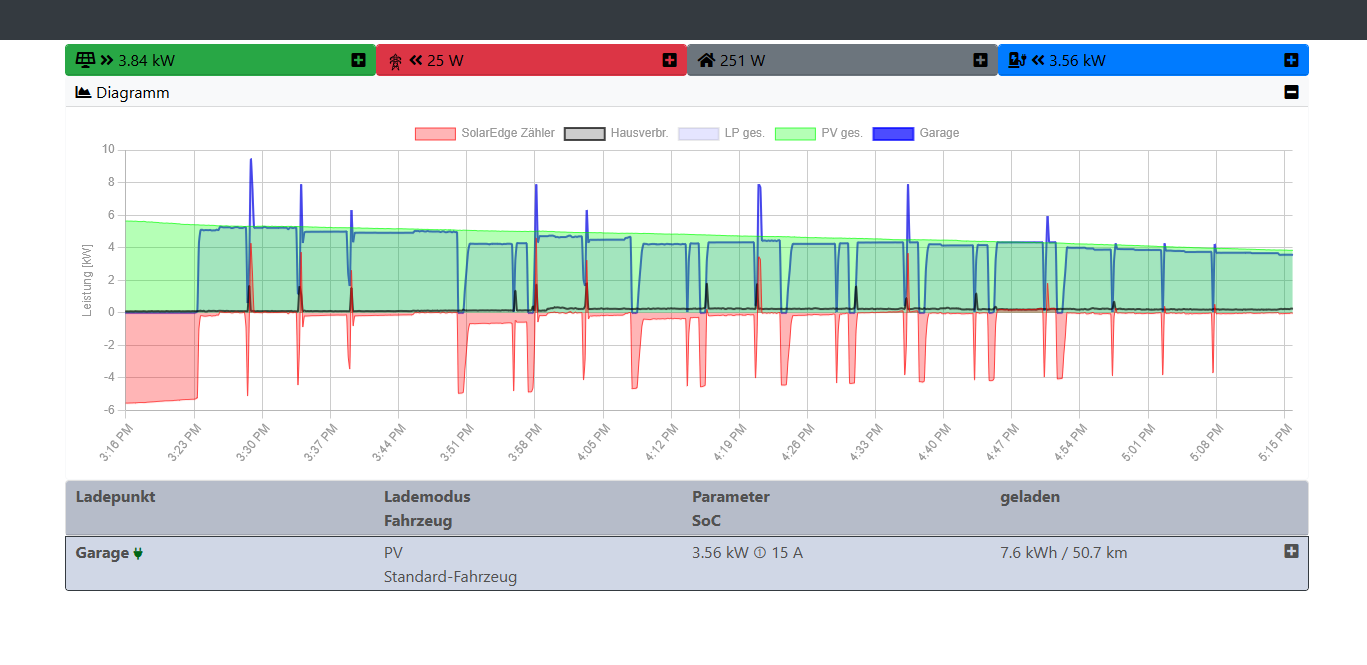1367x665 pixels.
Task: Click the SoC header label
Action: click(706, 521)
